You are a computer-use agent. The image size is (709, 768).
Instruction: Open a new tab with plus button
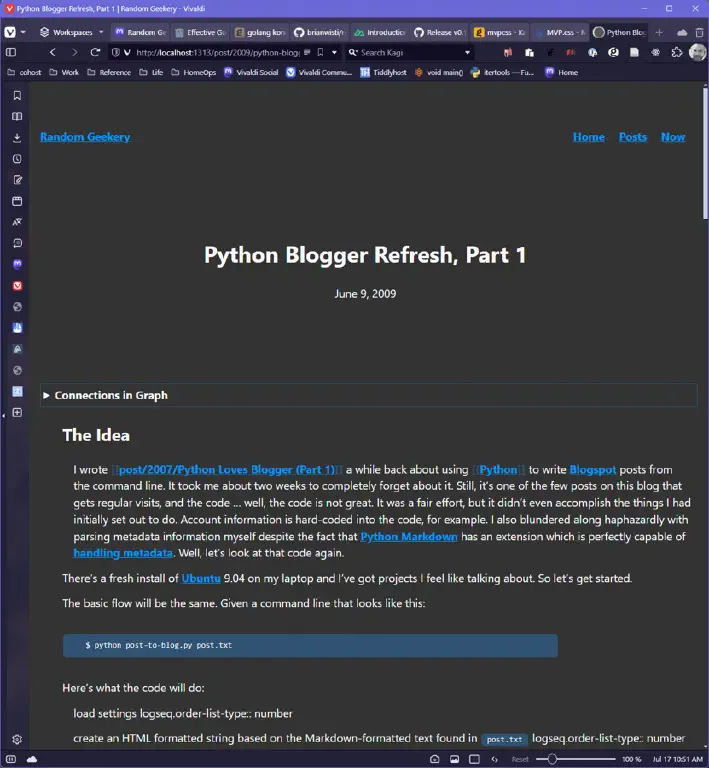click(659, 32)
